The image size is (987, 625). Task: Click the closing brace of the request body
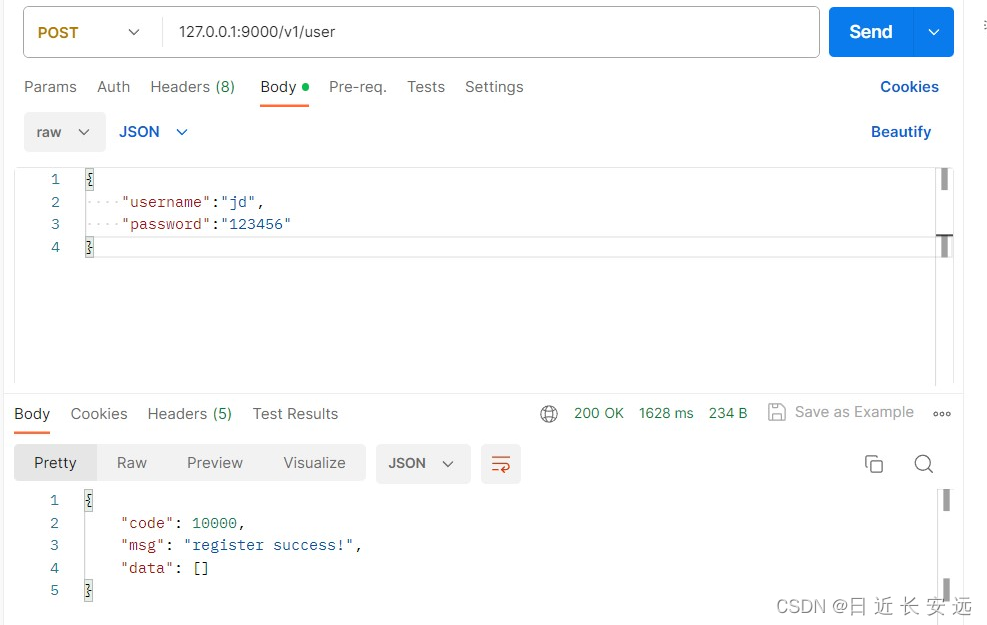tap(89, 247)
